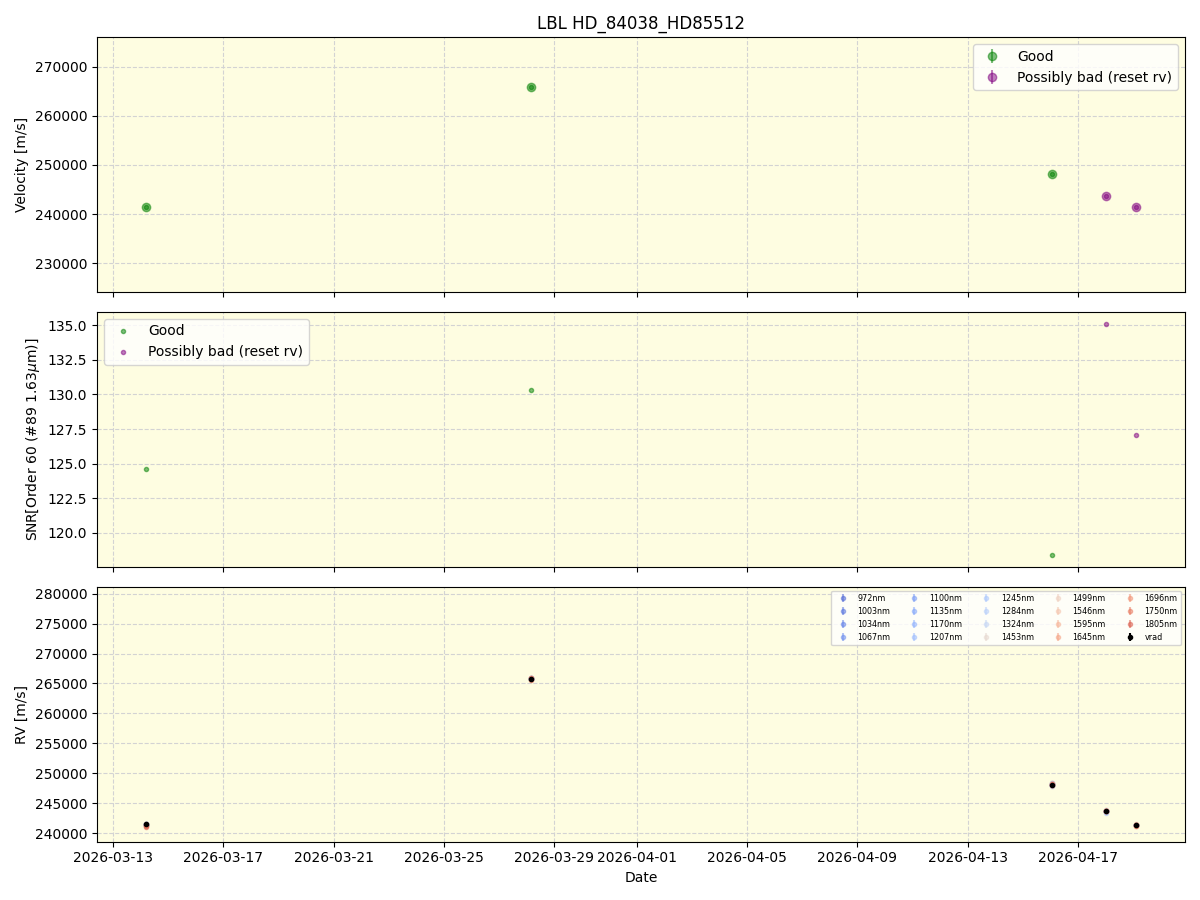The width and height of the screenshot is (1200, 900).
Task: Click the 120.0 tick in SNR panel
Action: [x=68, y=533]
